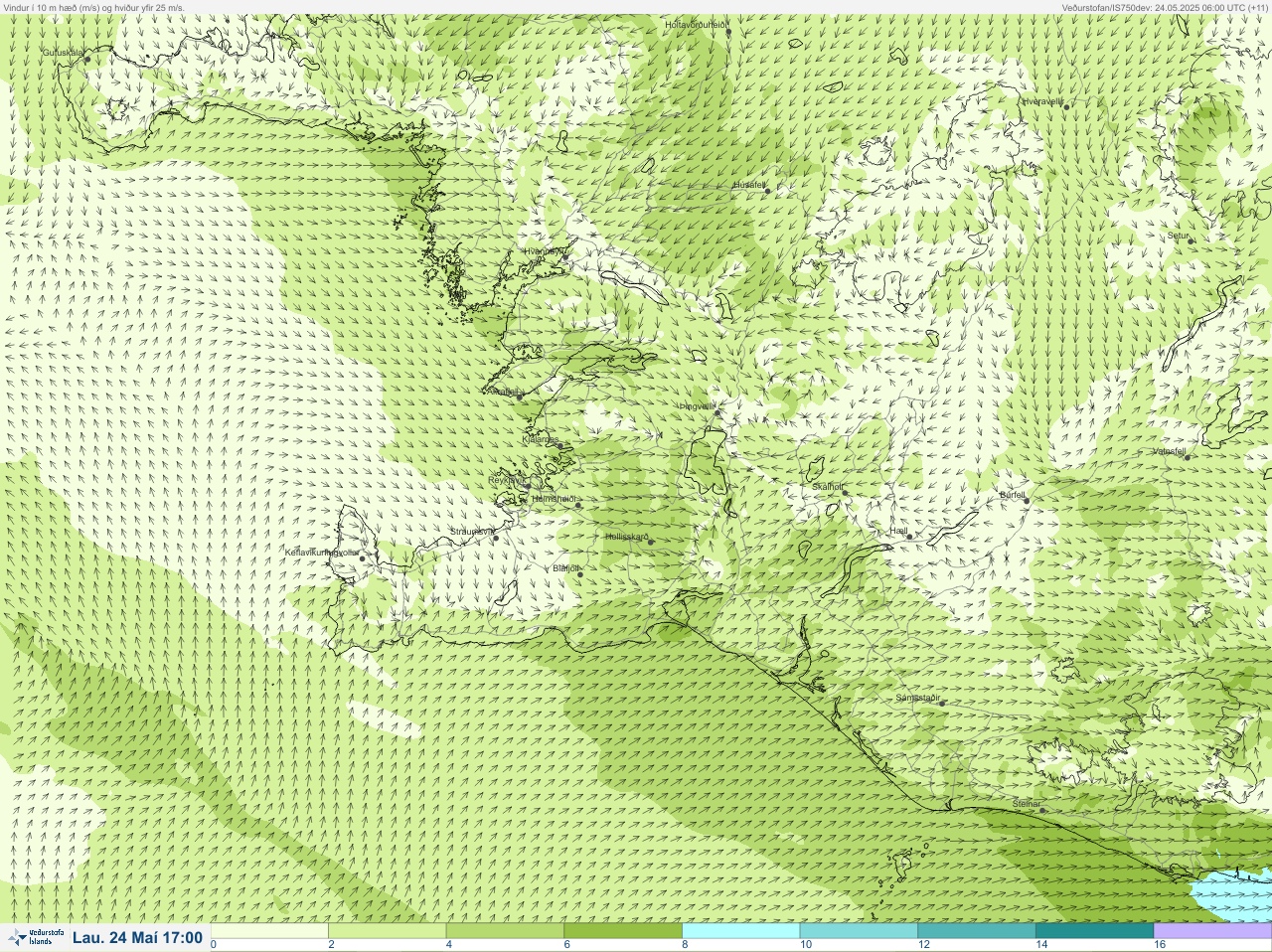The width and height of the screenshot is (1272, 952).
Task: Select the Keflavíkurflugvöllur station marker
Action: tap(363, 558)
